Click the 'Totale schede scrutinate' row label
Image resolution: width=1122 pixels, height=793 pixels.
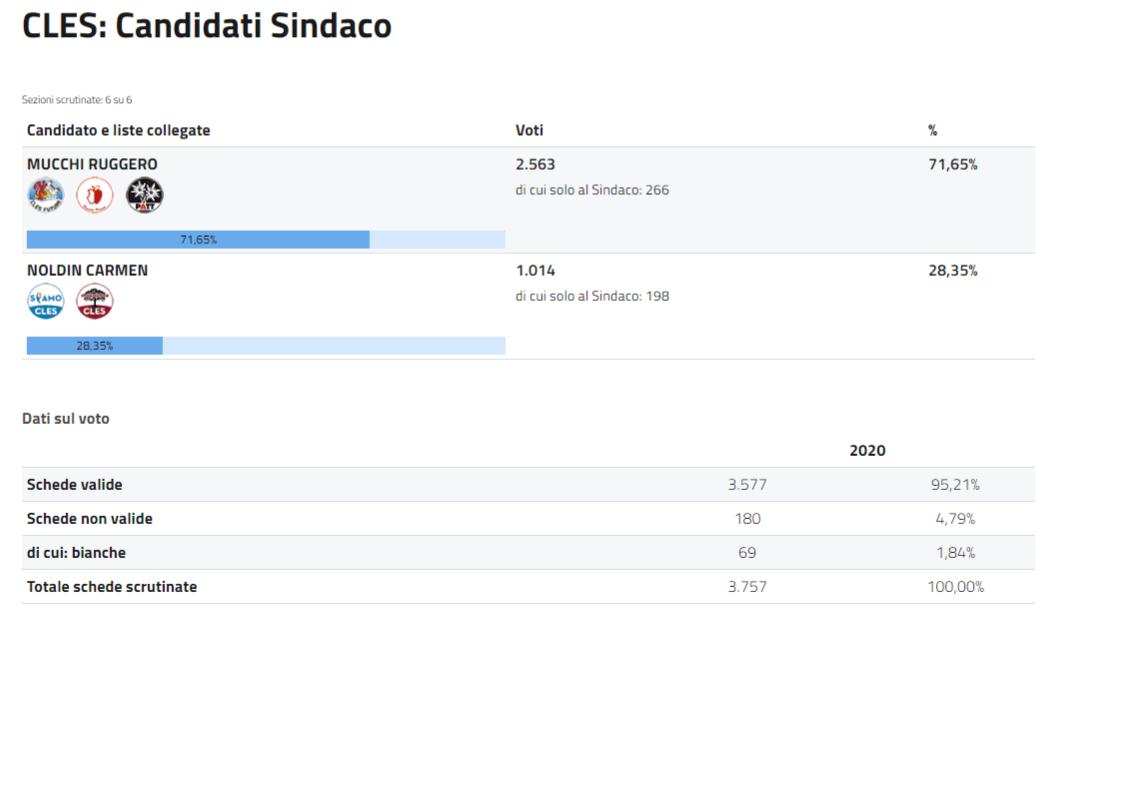click(111, 587)
